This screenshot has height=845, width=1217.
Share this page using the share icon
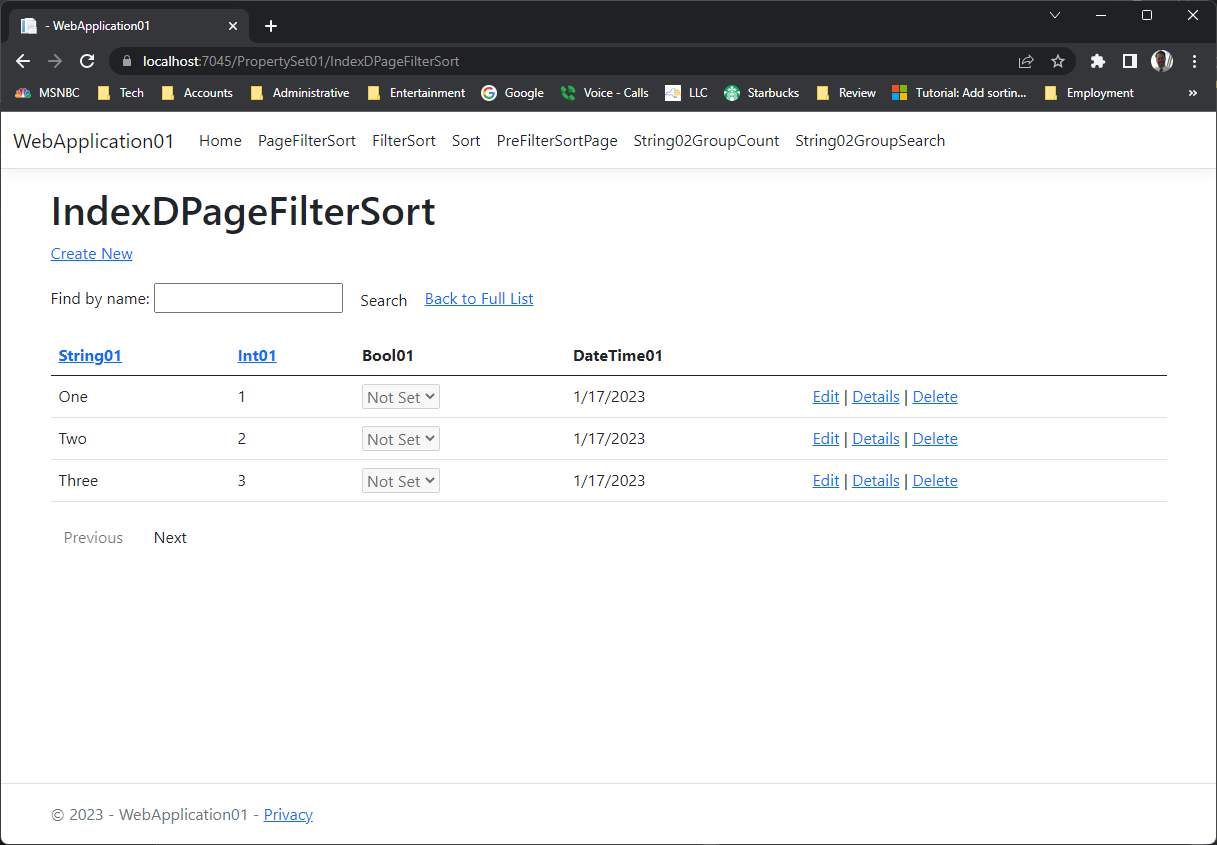click(1026, 61)
